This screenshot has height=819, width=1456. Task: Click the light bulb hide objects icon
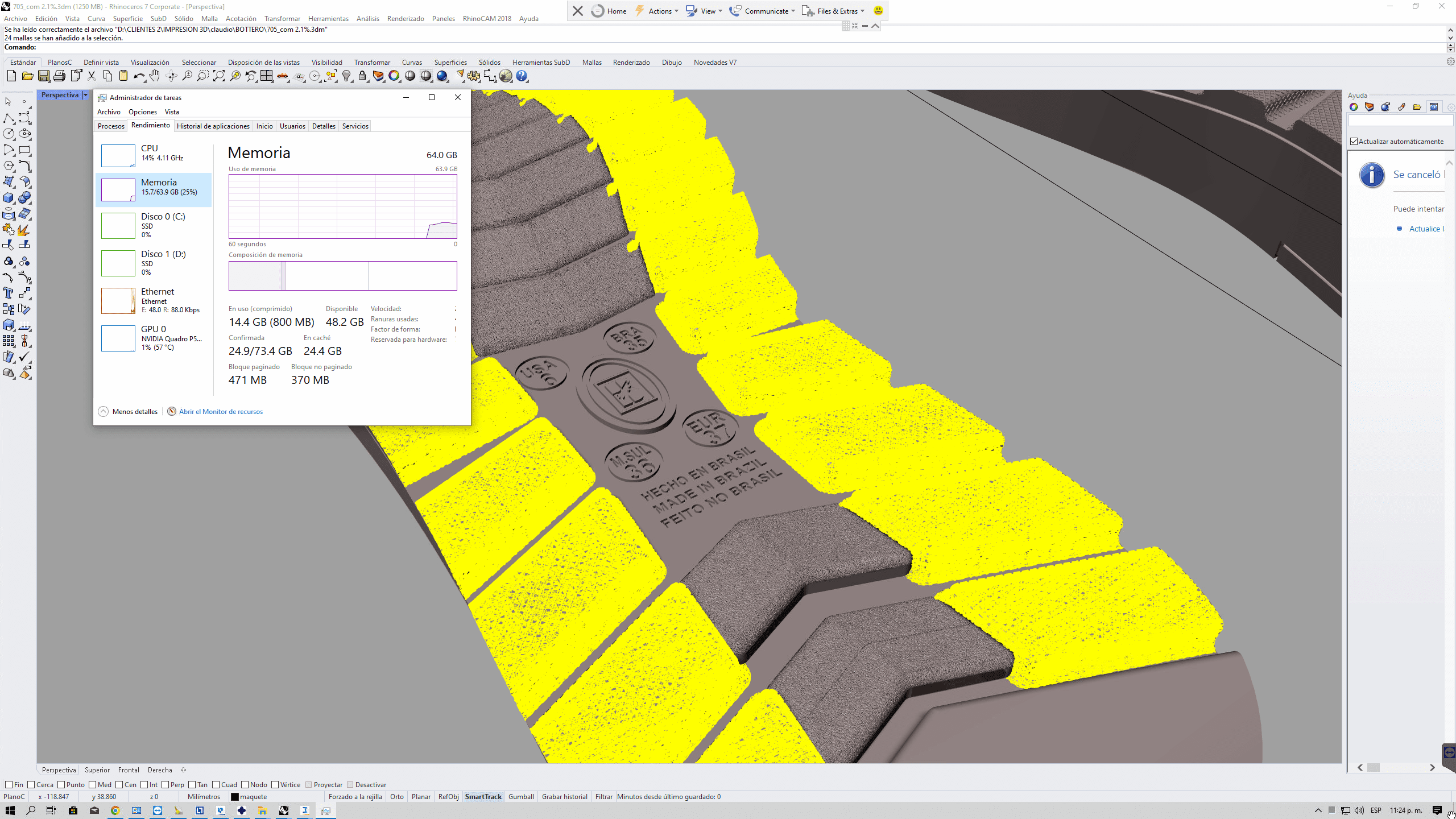346,76
